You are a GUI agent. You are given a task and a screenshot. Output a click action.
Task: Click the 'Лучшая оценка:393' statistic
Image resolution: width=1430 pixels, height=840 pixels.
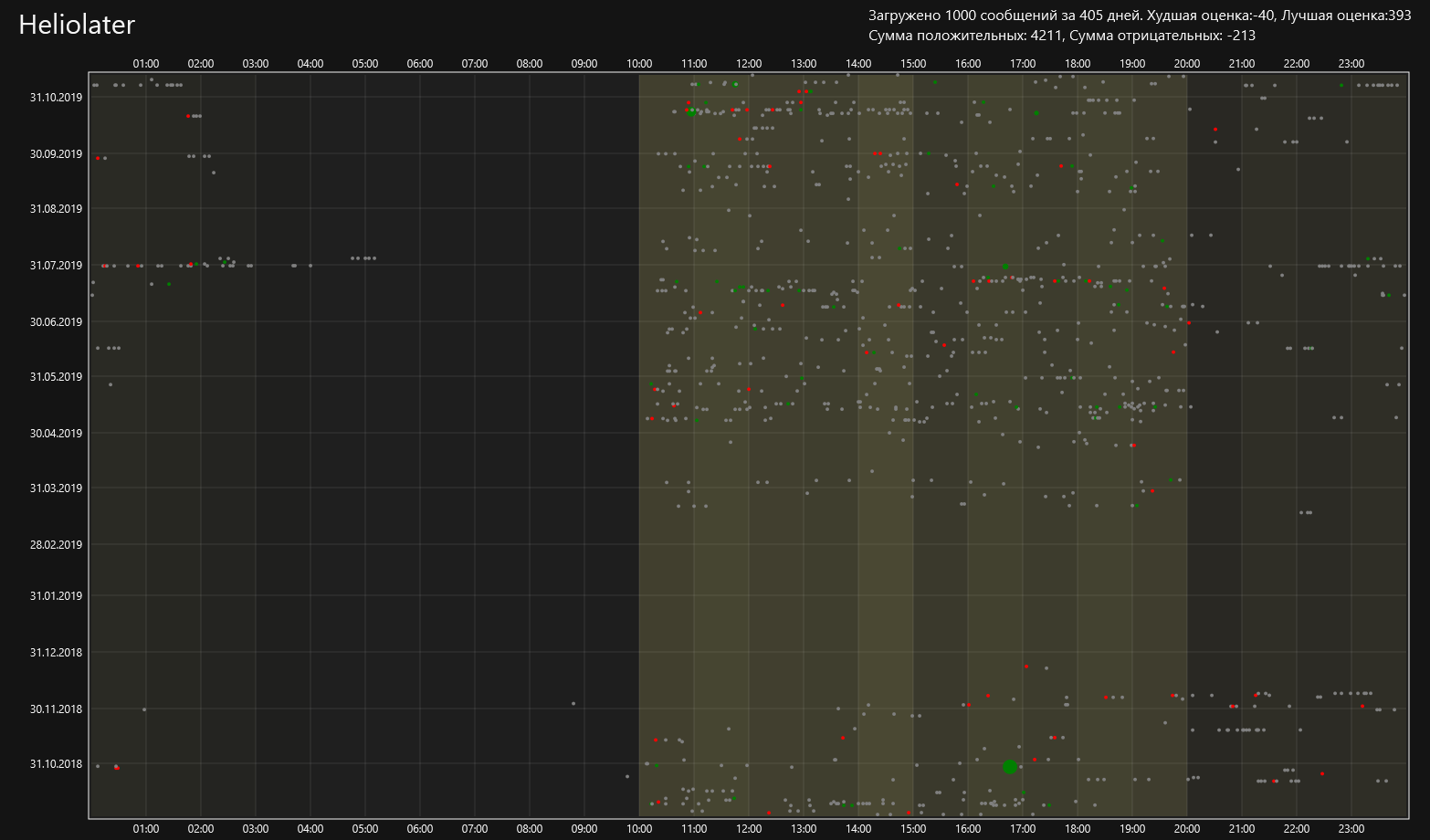click(x=1346, y=16)
